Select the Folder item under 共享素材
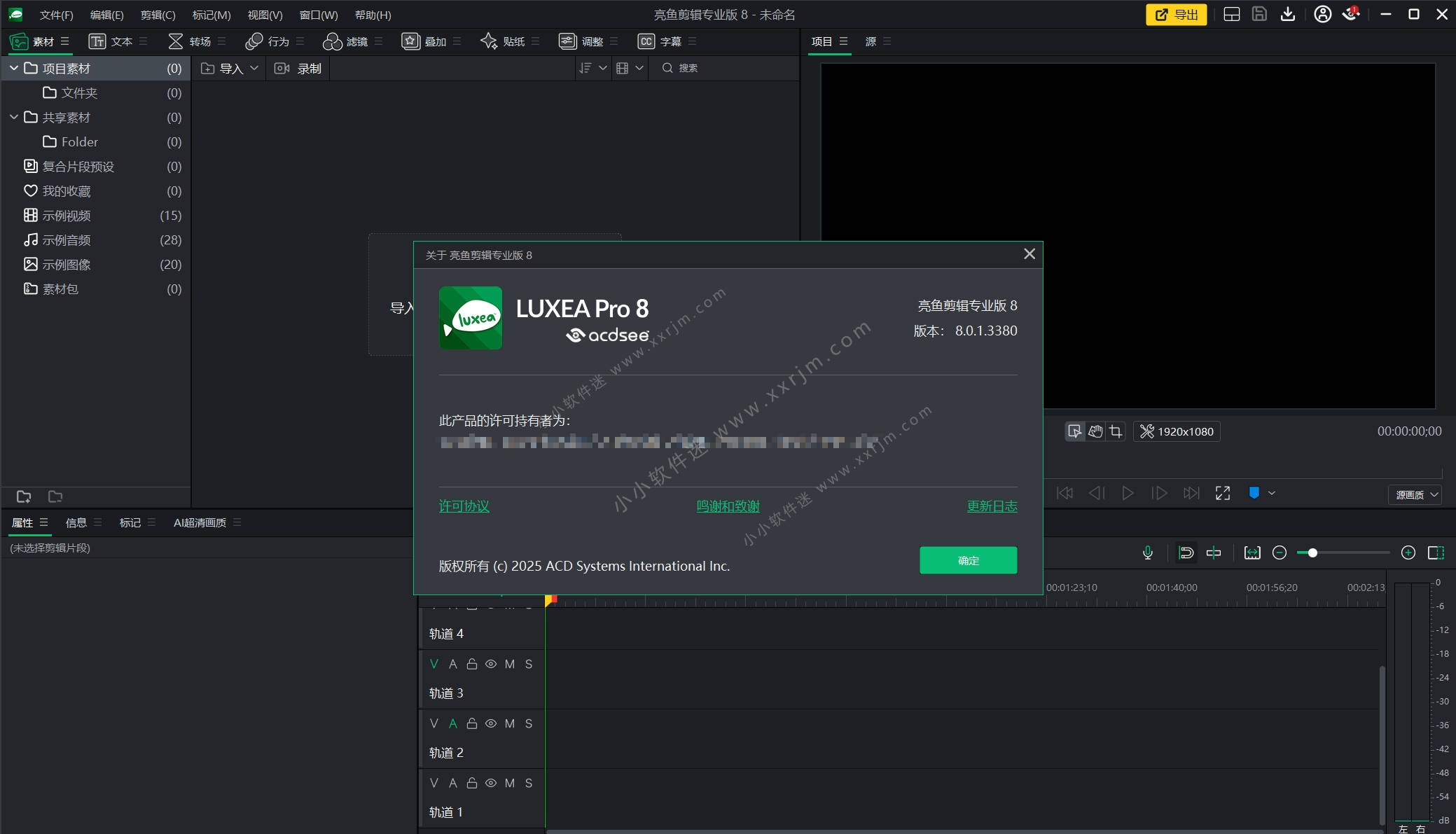The width and height of the screenshot is (1456, 834). click(x=96, y=141)
